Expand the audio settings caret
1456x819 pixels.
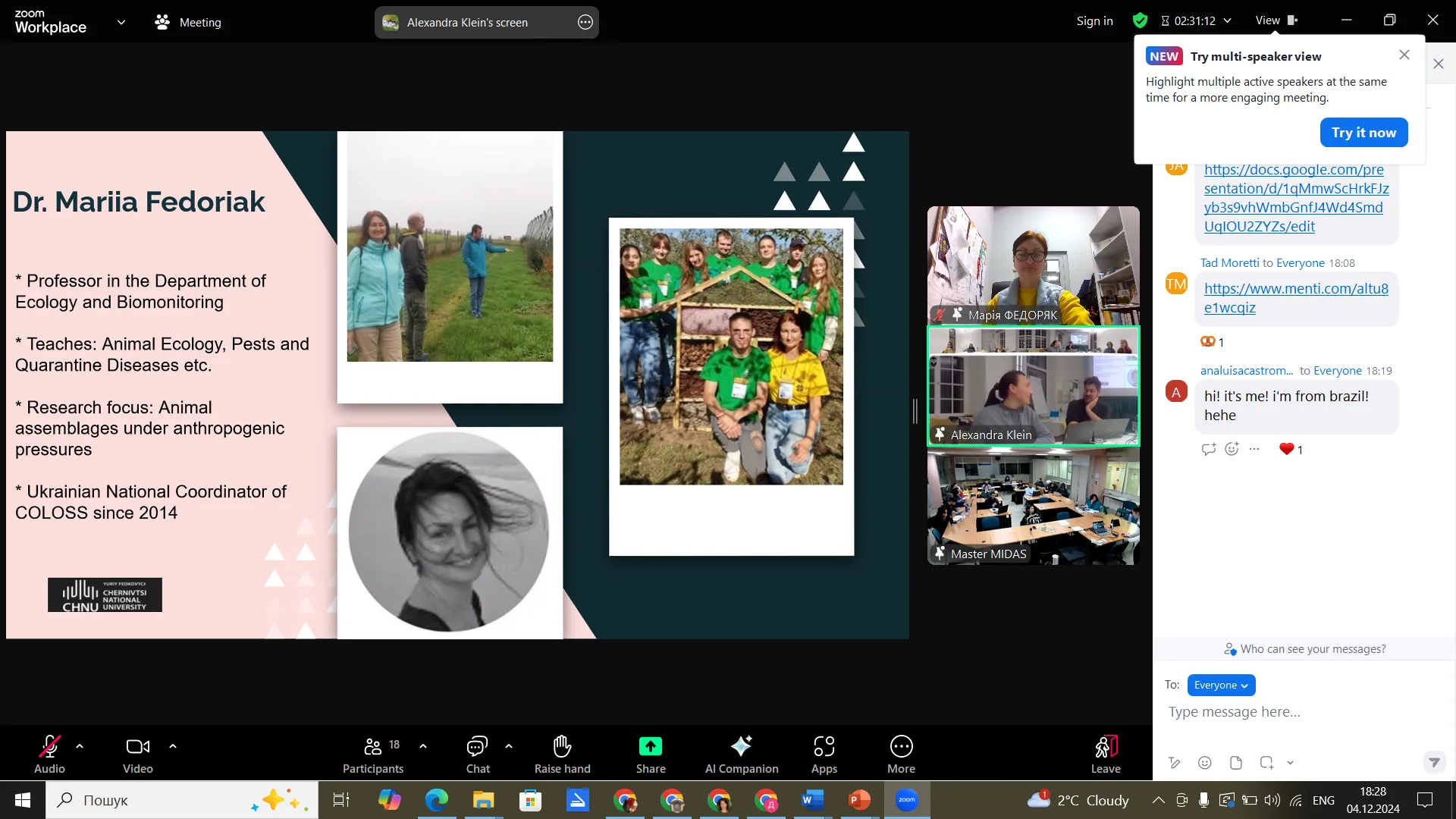coord(80,746)
